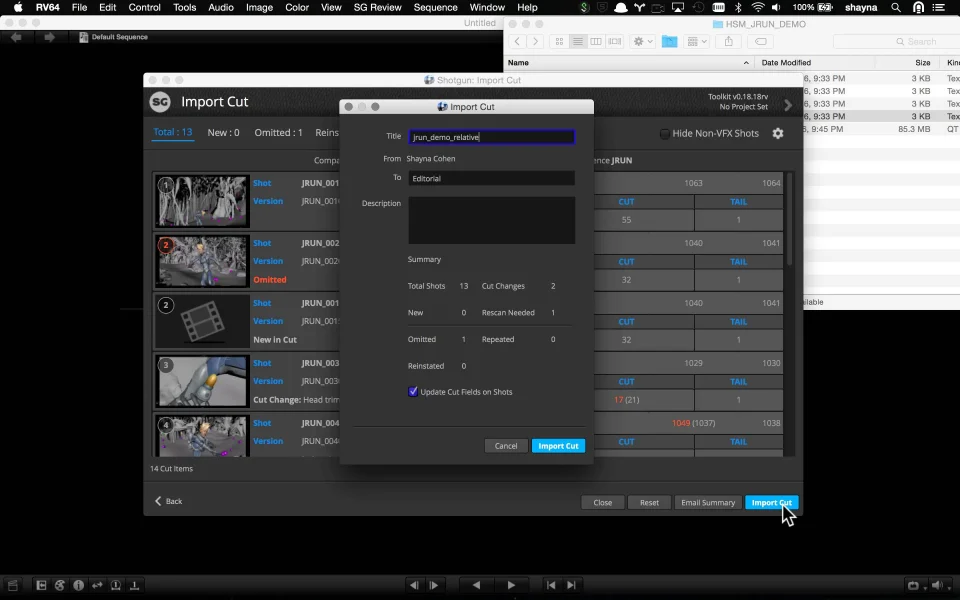Image resolution: width=960 pixels, height=600 pixels.
Task: Open the Finder action gear dropdown
Action: point(642,41)
